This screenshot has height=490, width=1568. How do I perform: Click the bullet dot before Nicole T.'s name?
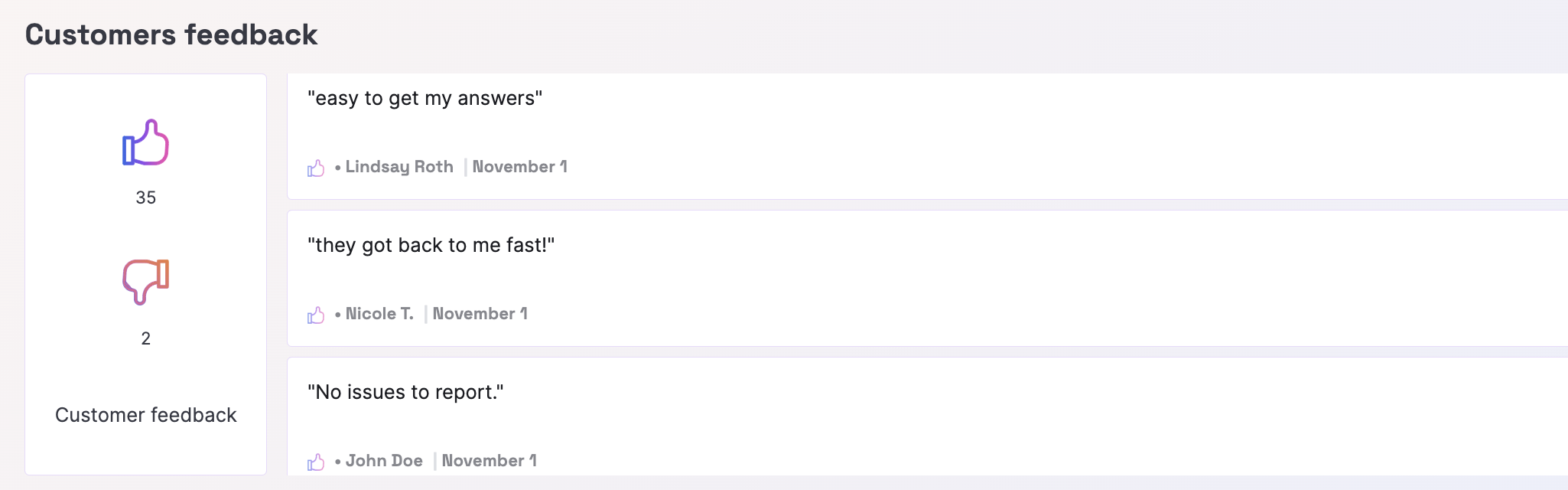pos(337,315)
